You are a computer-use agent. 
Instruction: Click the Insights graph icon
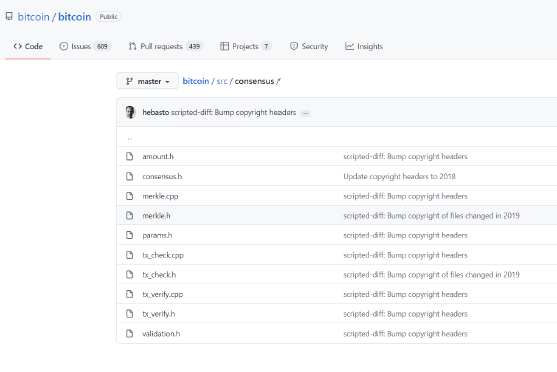click(350, 46)
